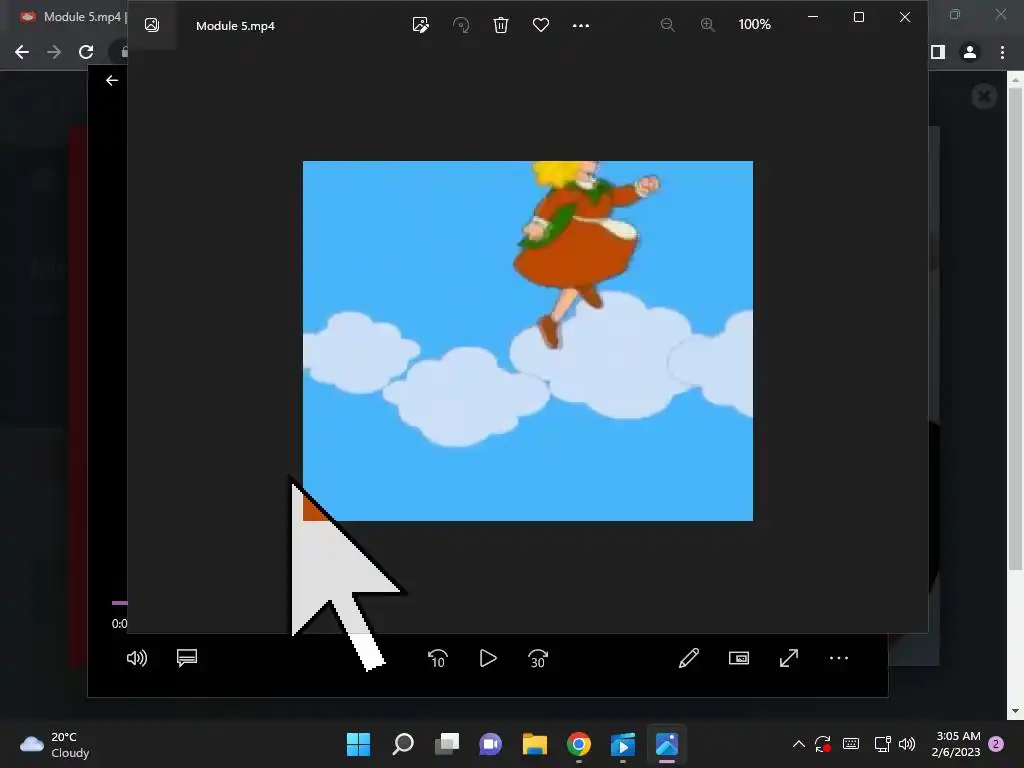This screenshot has height=768, width=1024.
Task: Open notifications badge showing 2
Action: tap(996, 744)
